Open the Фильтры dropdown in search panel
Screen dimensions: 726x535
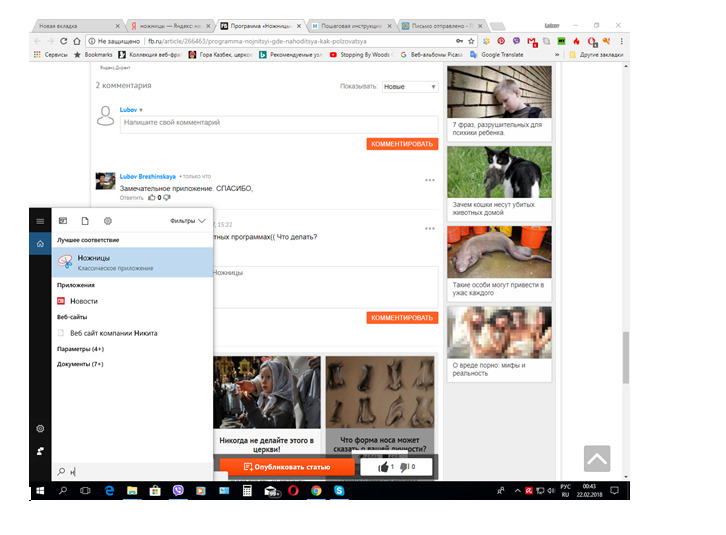coord(187,221)
